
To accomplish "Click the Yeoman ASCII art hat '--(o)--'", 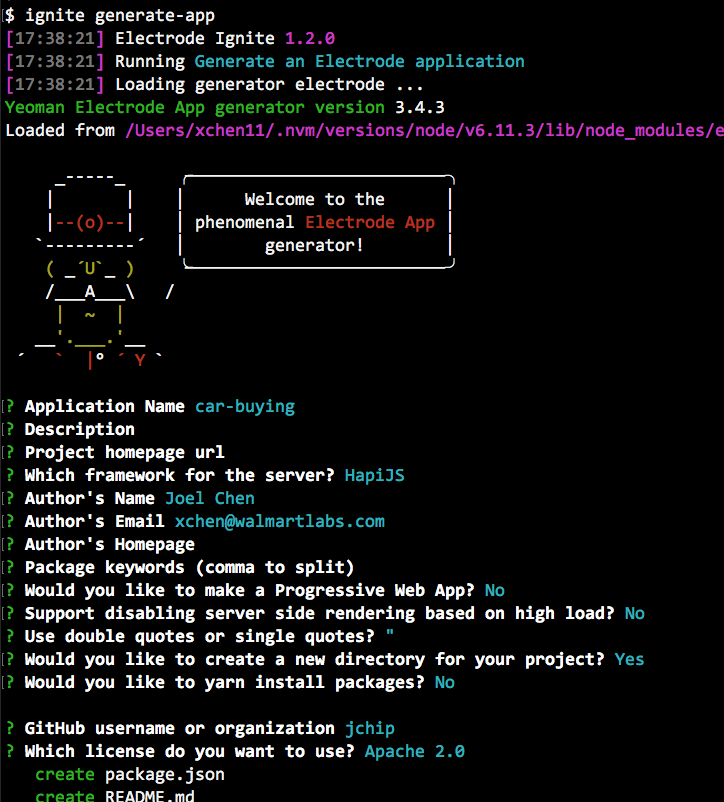I will pos(90,222).
